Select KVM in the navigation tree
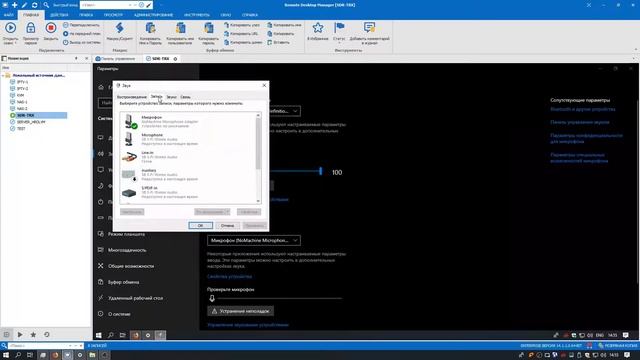The height and width of the screenshot is (360, 640). click(20, 95)
